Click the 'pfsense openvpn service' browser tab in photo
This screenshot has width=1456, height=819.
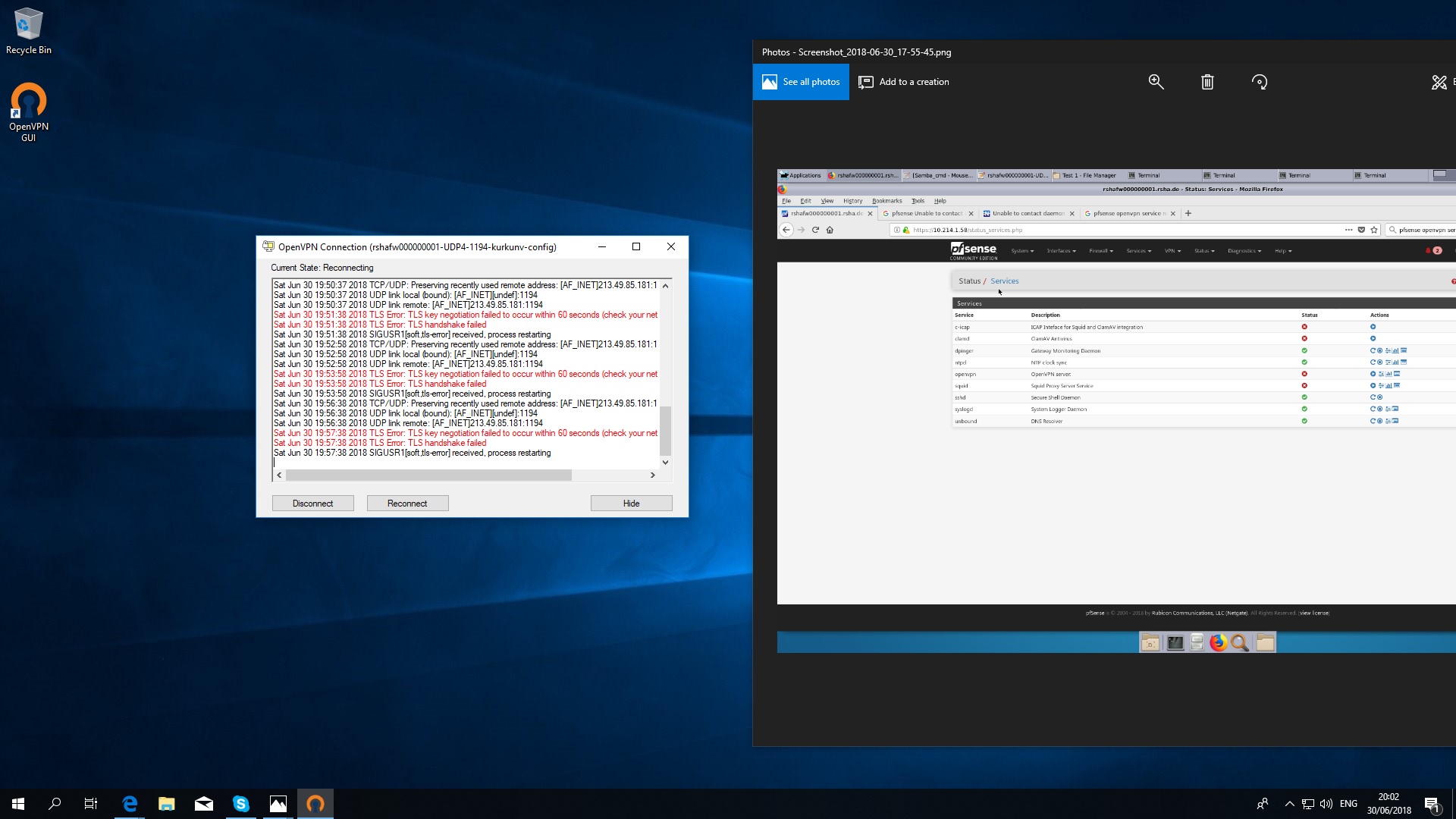1129,213
